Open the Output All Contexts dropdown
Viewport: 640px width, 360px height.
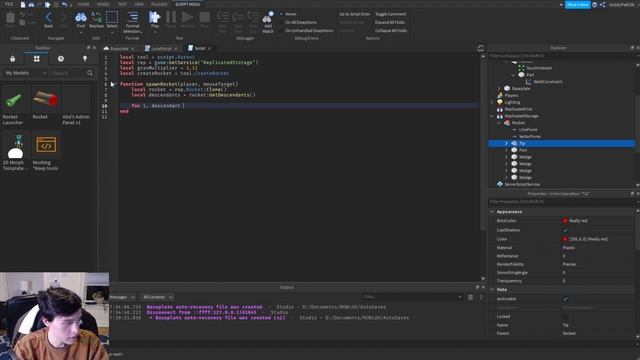tap(158, 297)
